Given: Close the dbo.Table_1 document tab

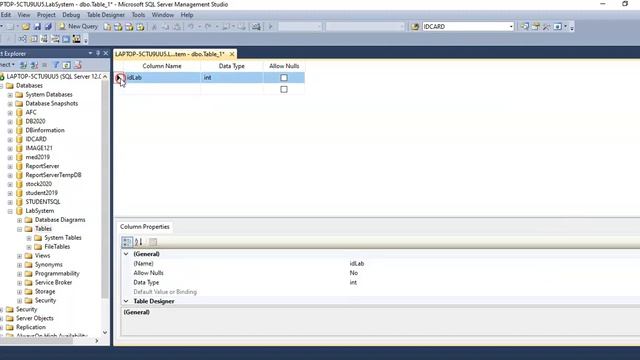Looking at the screenshot, I should [x=232, y=54].
